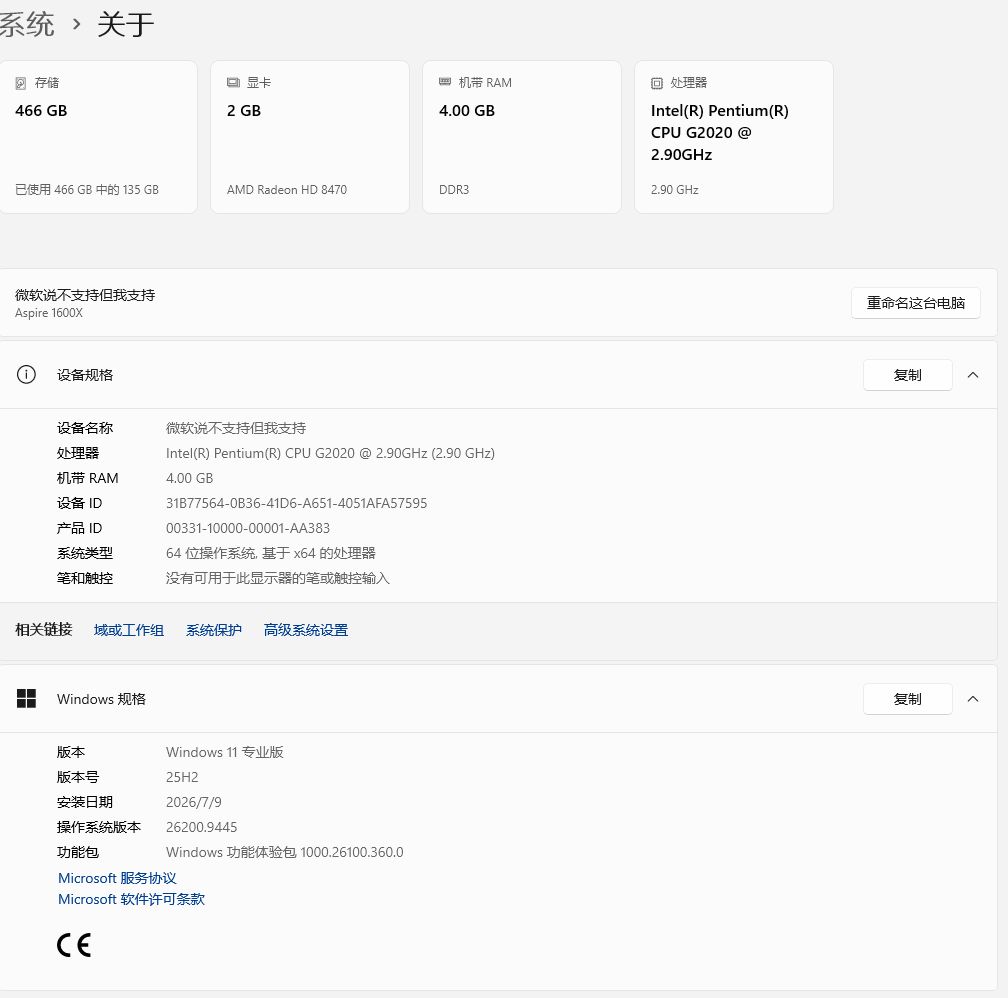Image resolution: width=1008 pixels, height=998 pixels.
Task: Click the 相关链接 label
Action: point(44,630)
